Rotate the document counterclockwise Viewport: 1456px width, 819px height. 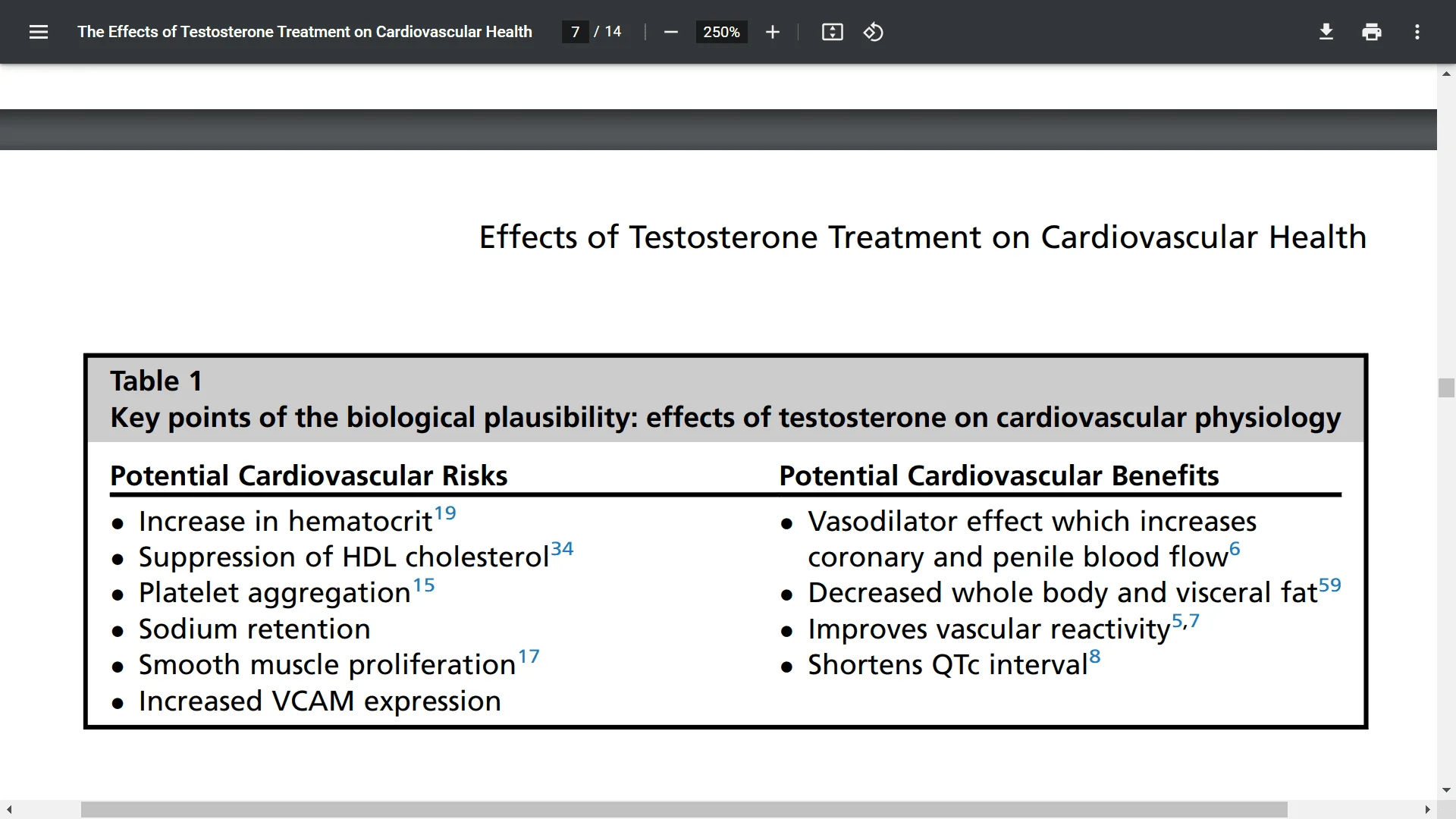[873, 32]
